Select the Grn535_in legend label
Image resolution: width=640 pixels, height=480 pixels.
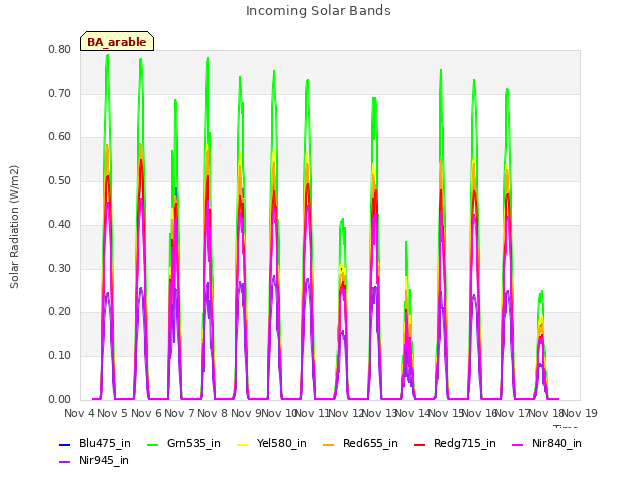(194, 443)
